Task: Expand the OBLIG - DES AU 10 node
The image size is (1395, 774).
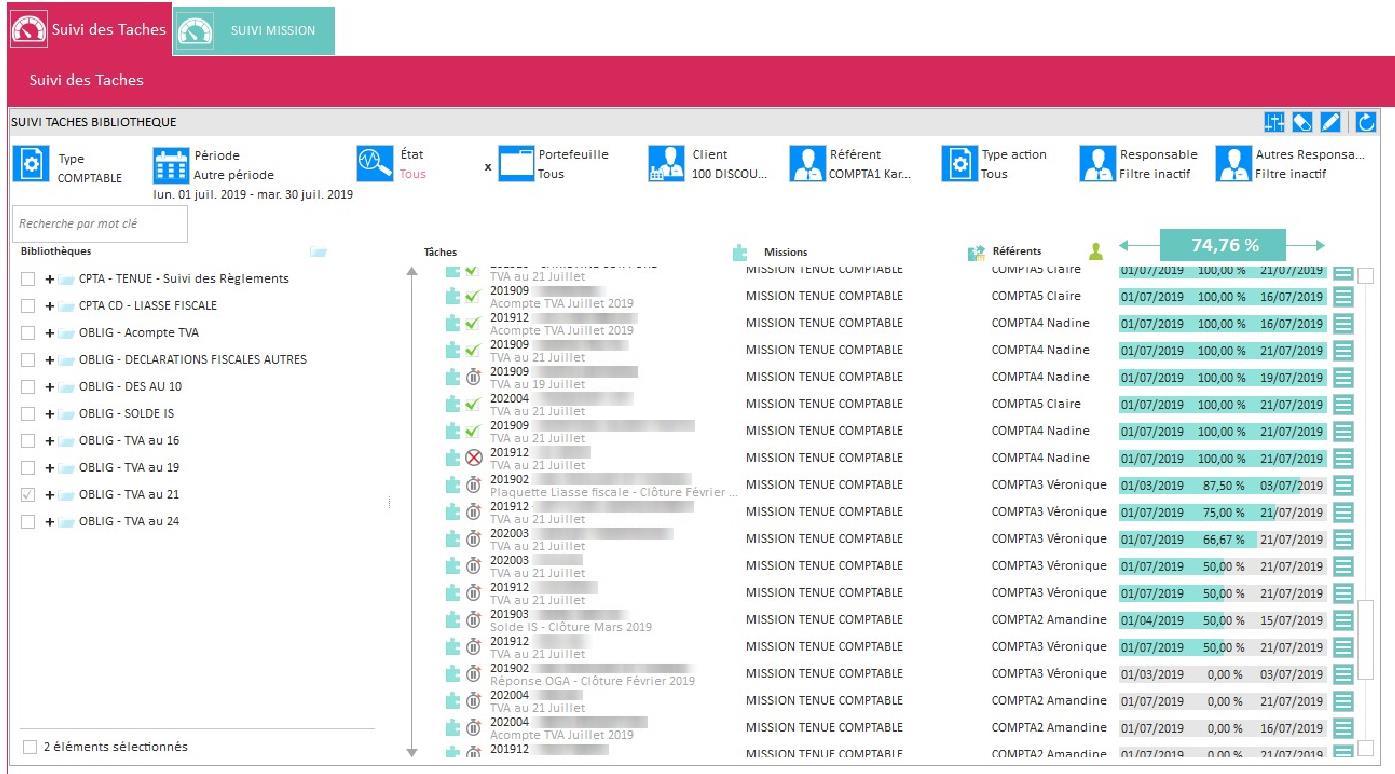Action: pos(50,387)
